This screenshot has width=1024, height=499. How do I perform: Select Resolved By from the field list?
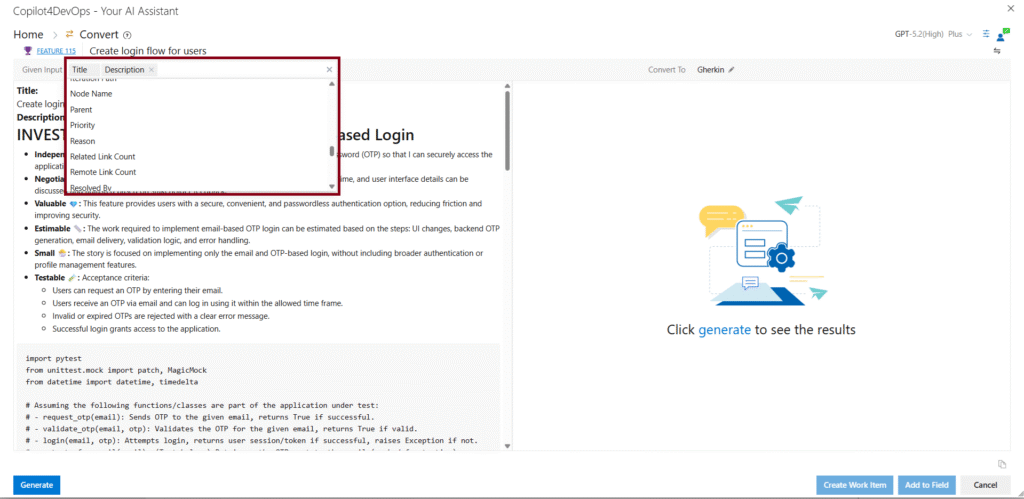(x=91, y=187)
